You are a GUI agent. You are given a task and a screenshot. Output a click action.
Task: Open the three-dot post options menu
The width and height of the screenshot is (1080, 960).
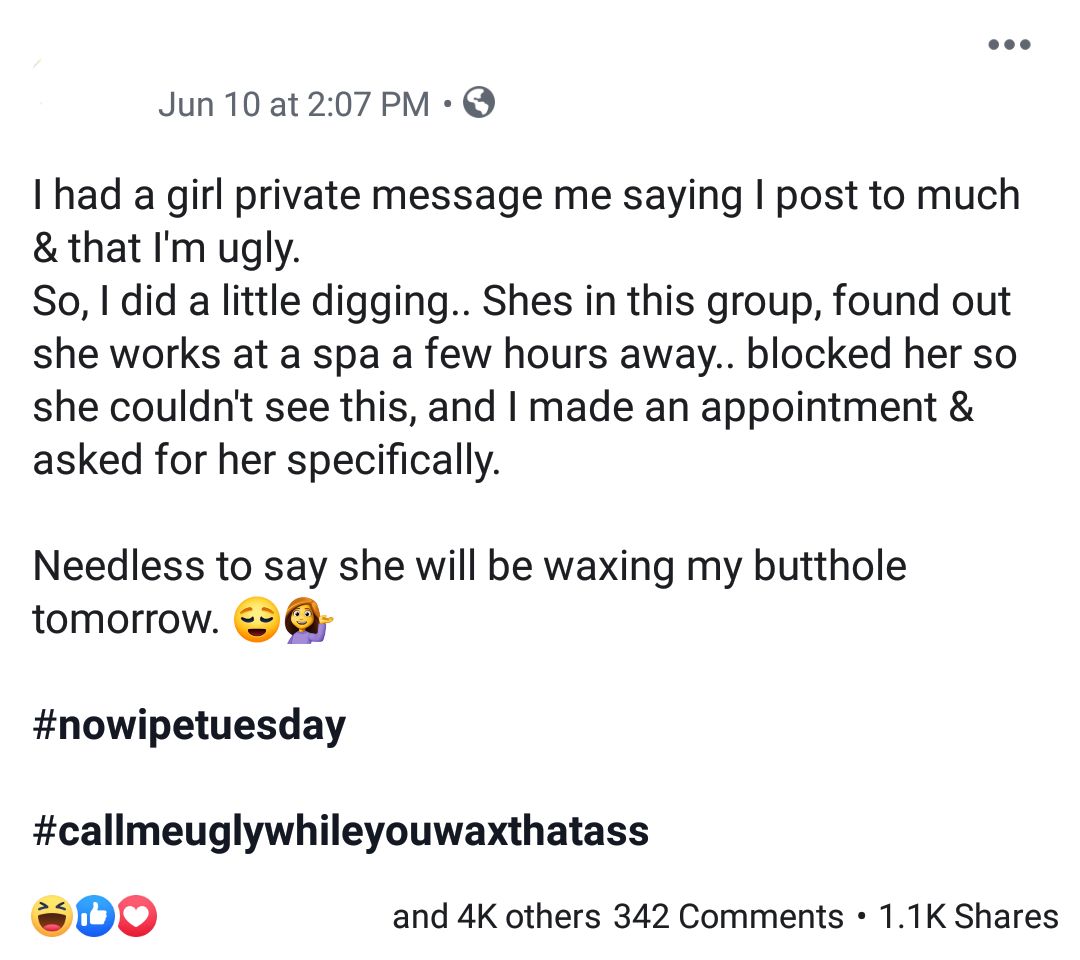coord(1008,45)
